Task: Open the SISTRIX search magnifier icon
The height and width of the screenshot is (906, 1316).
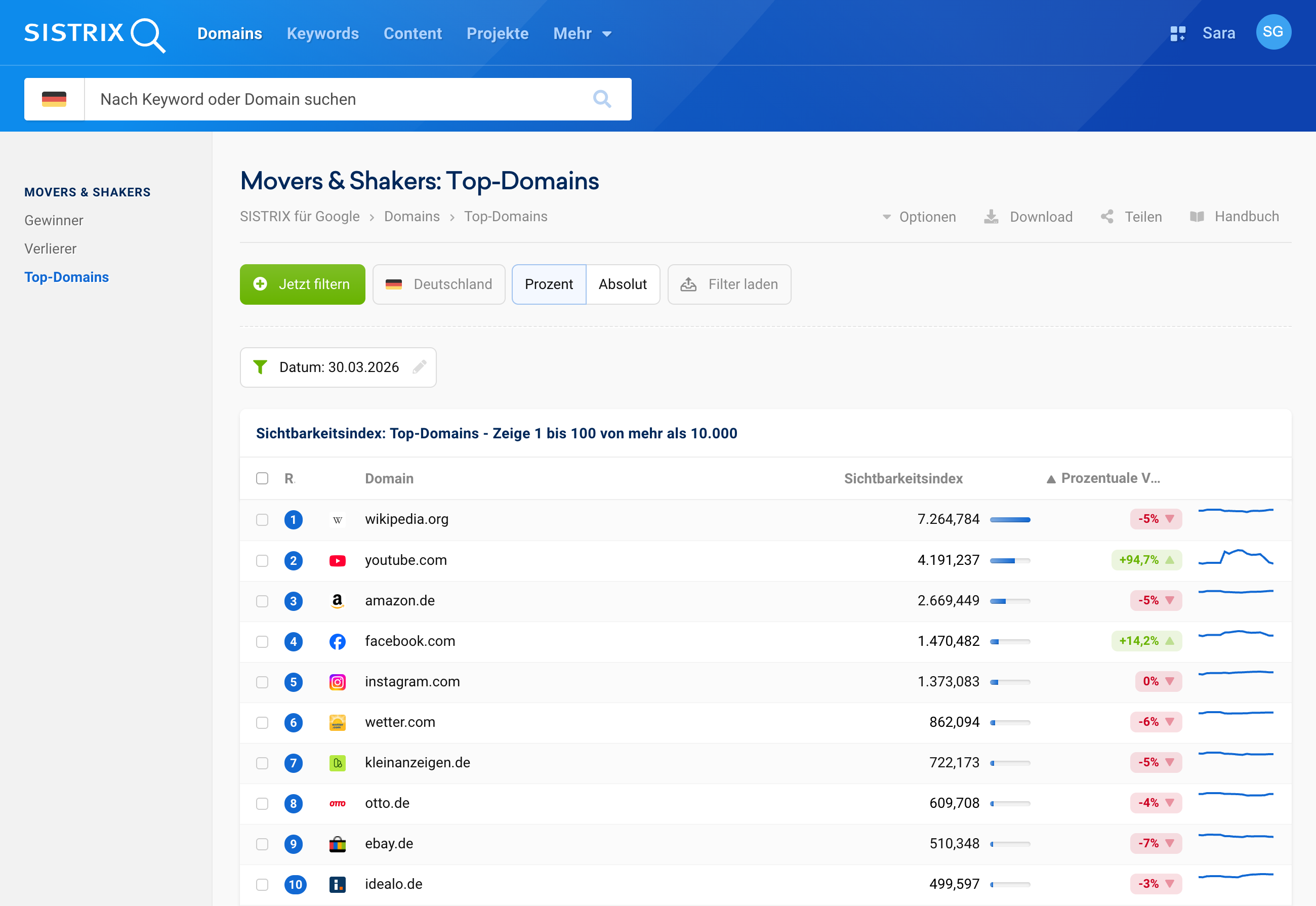Action: click(x=148, y=34)
